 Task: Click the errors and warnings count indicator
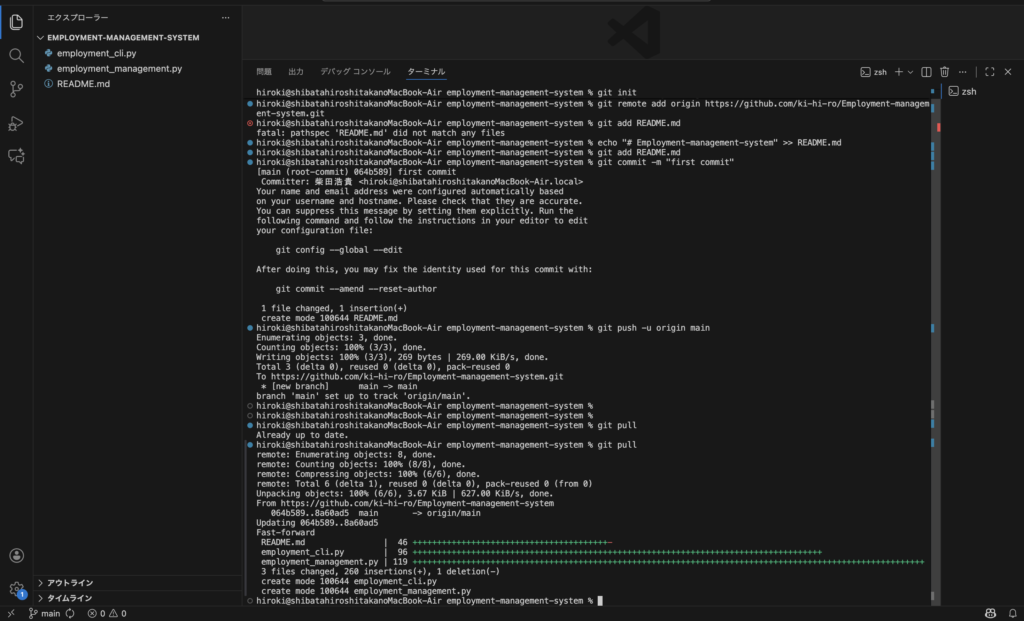[105, 613]
